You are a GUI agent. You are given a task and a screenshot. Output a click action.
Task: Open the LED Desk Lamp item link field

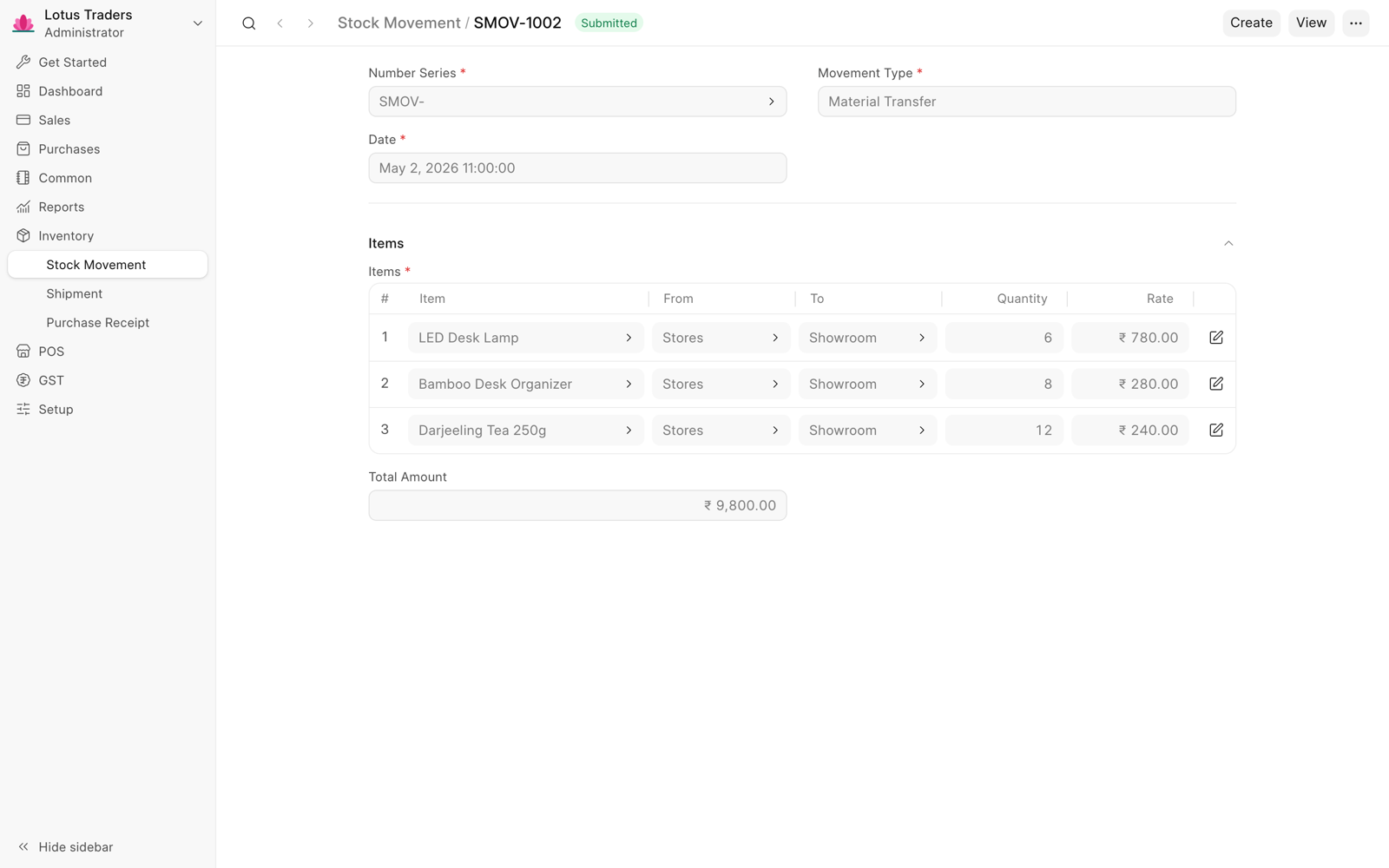click(x=526, y=338)
